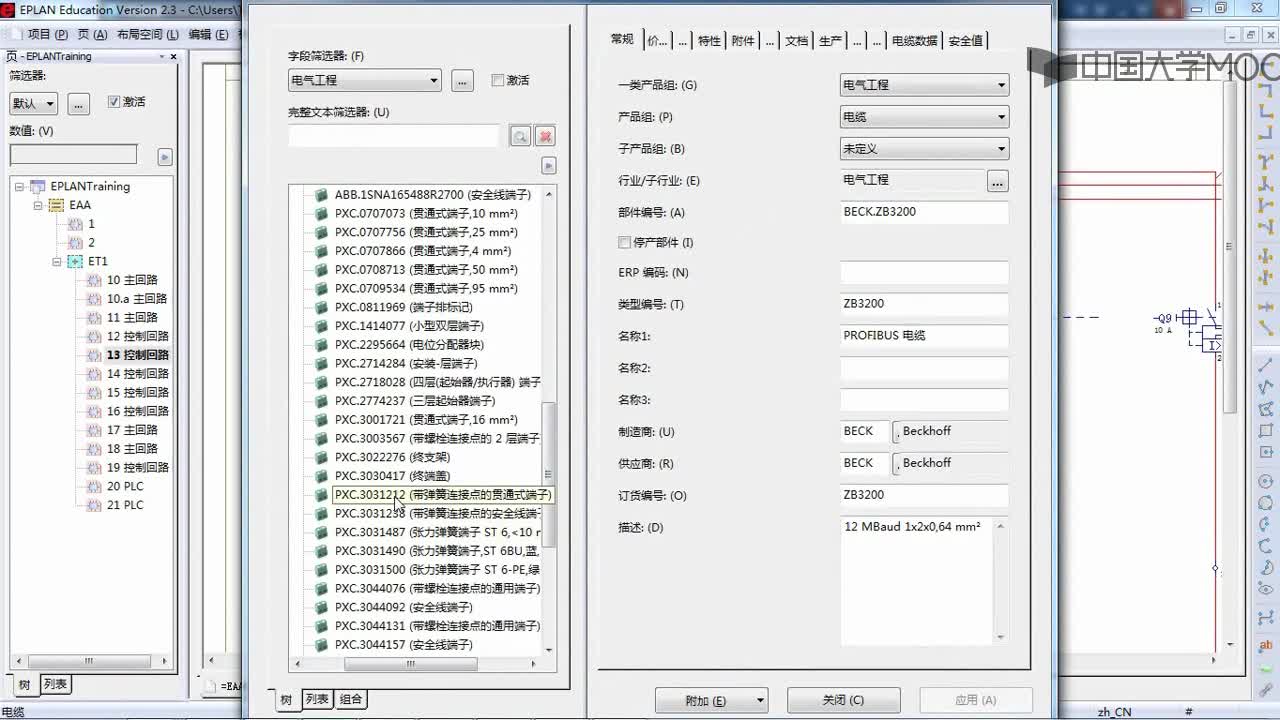The image size is (1280, 720).
Task: Click the 文档 tab
Action: click(796, 41)
